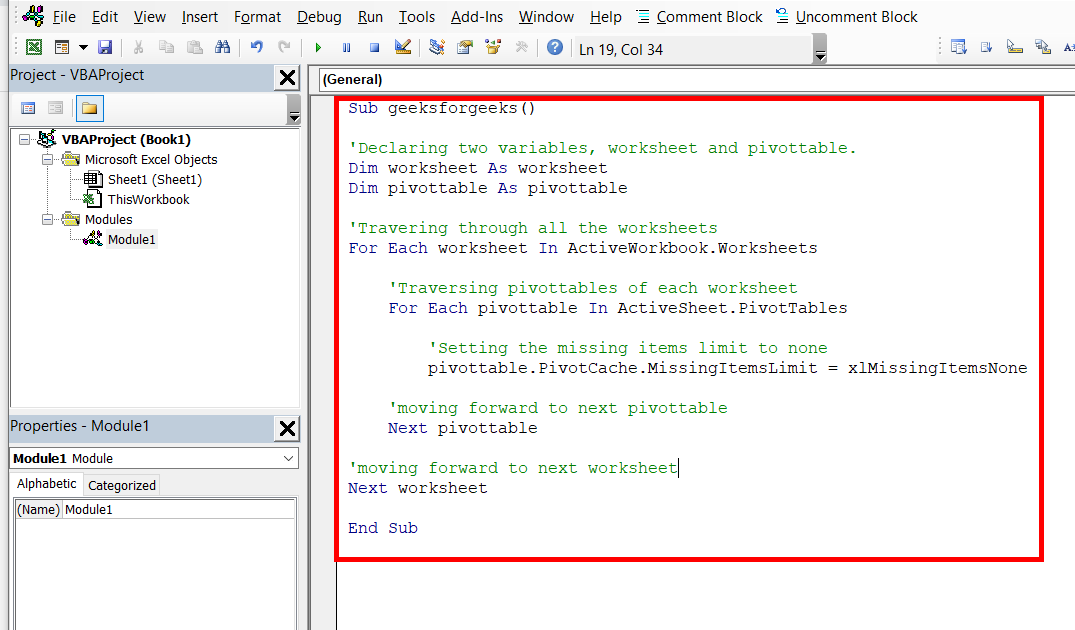Screen dimensions: 1075x630
Task: Toggle Design Mode icon
Action: (403, 47)
